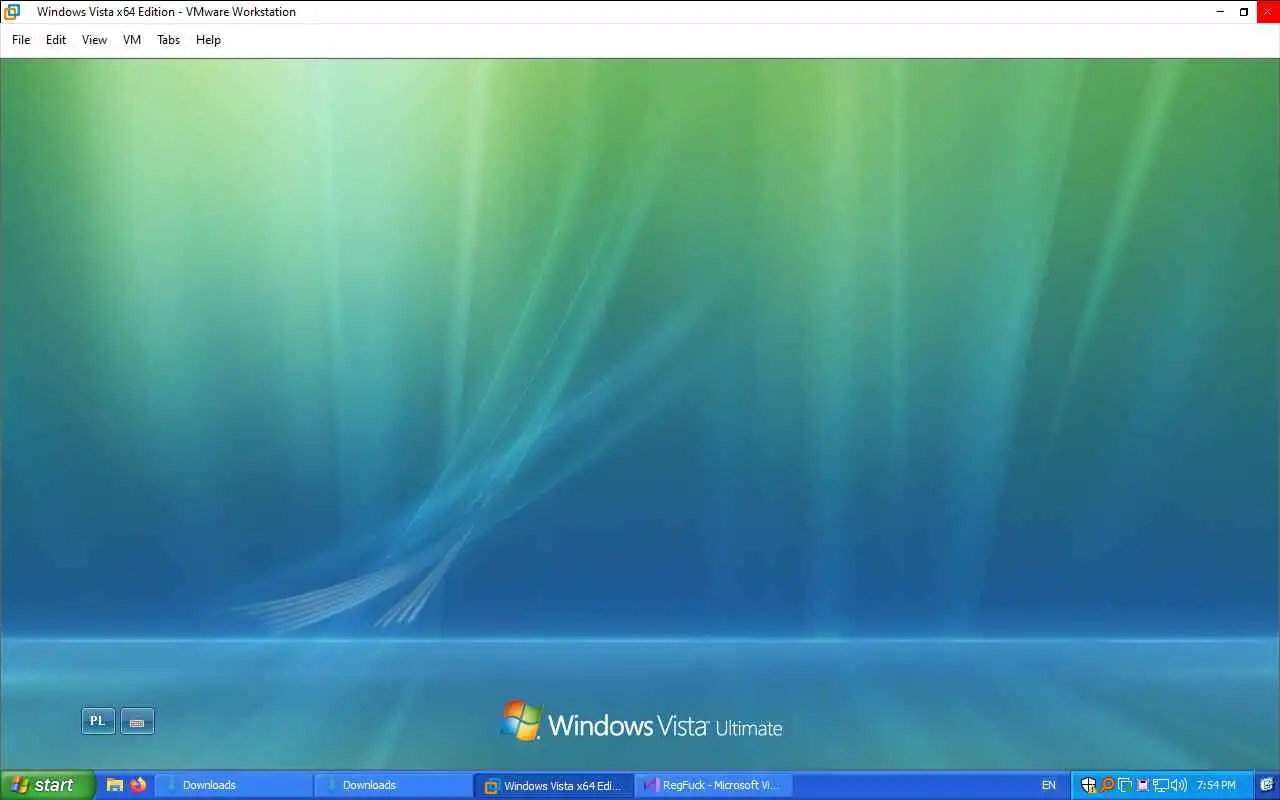Open the File menu
The width and height of the screenshot is (1280, 800).
(21, 40)
